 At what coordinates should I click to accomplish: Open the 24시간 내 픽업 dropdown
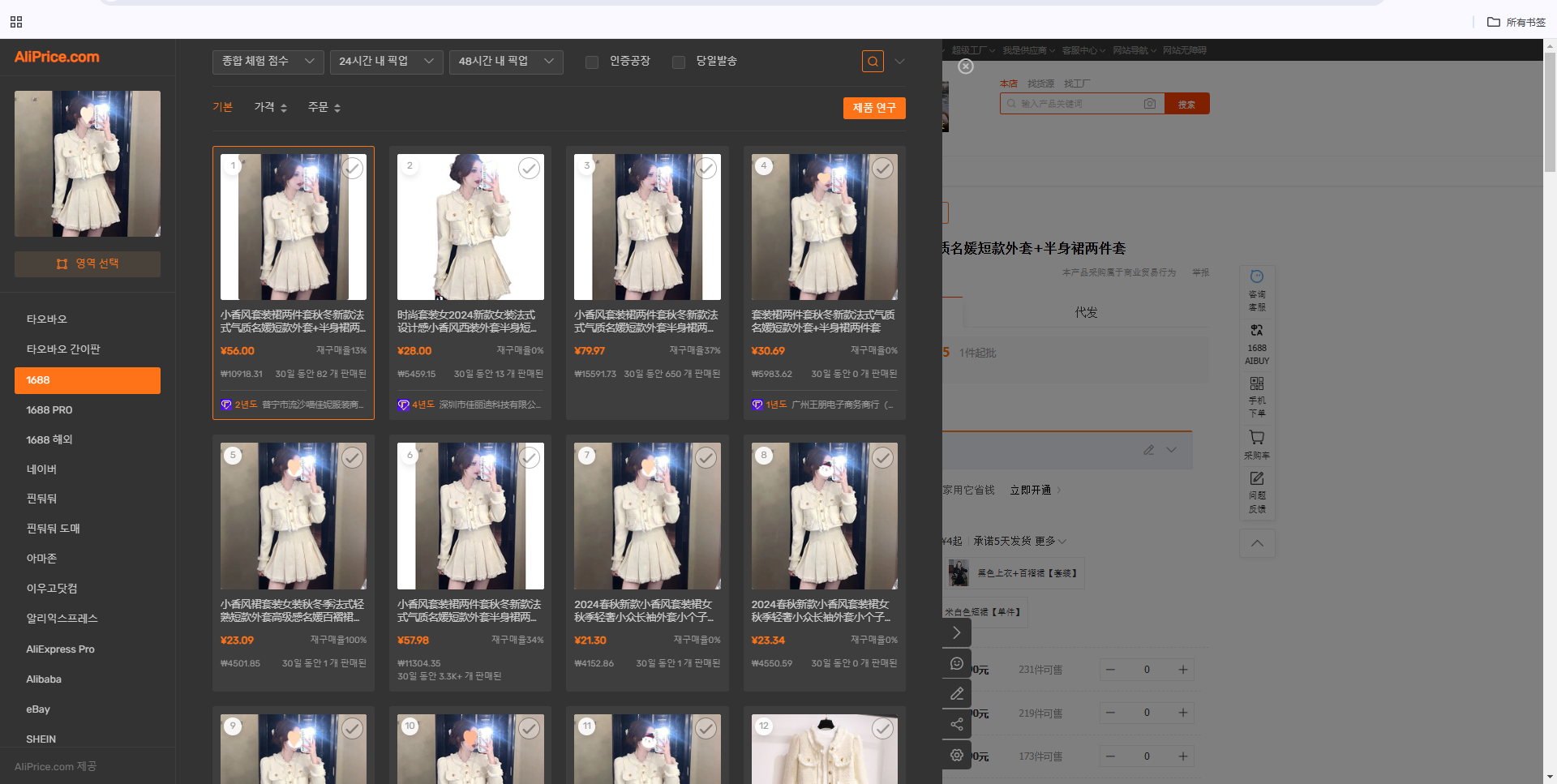click(x=386, y=62)
